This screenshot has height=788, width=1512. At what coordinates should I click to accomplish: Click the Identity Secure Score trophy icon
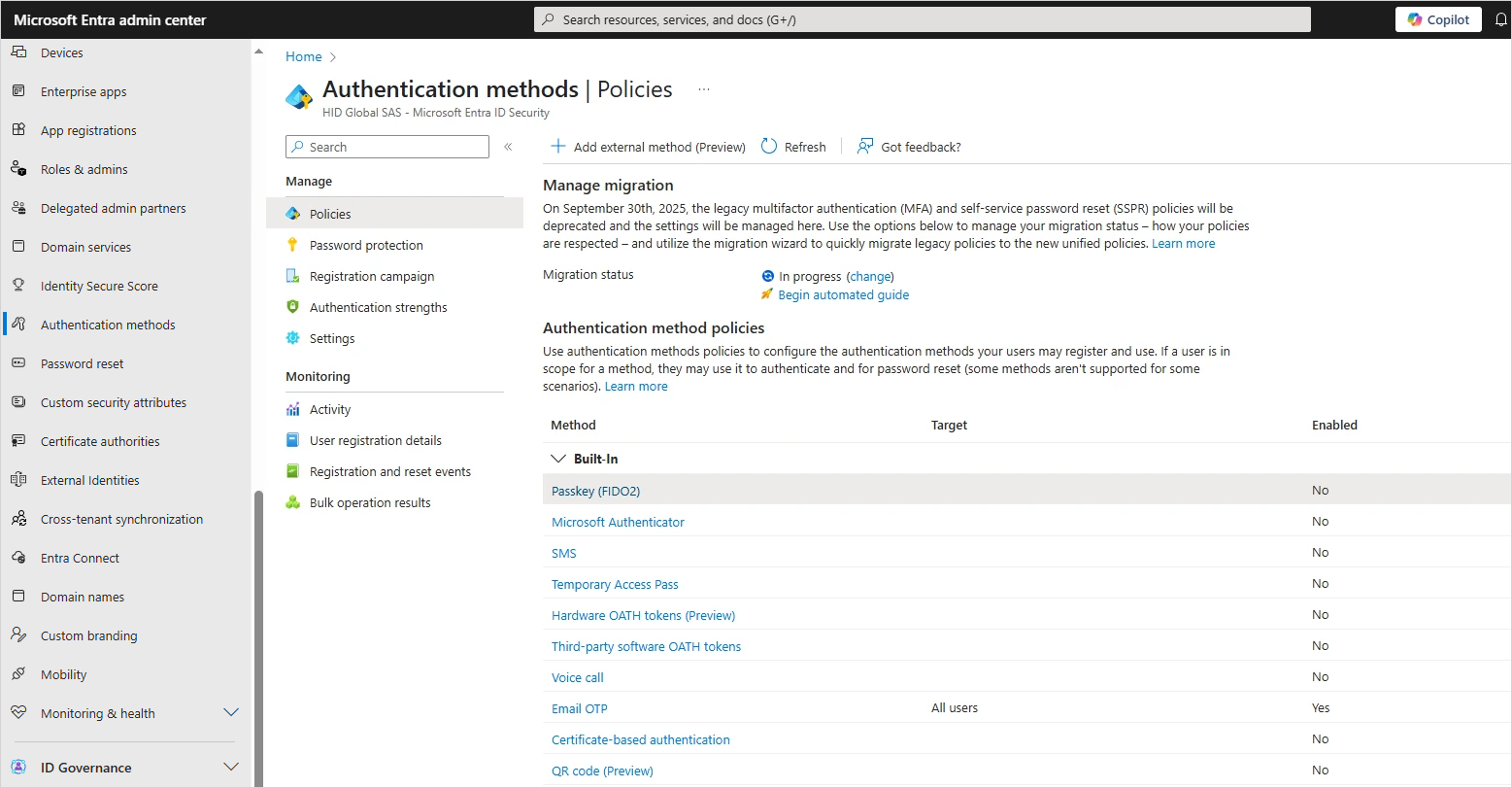click(18, 286)
